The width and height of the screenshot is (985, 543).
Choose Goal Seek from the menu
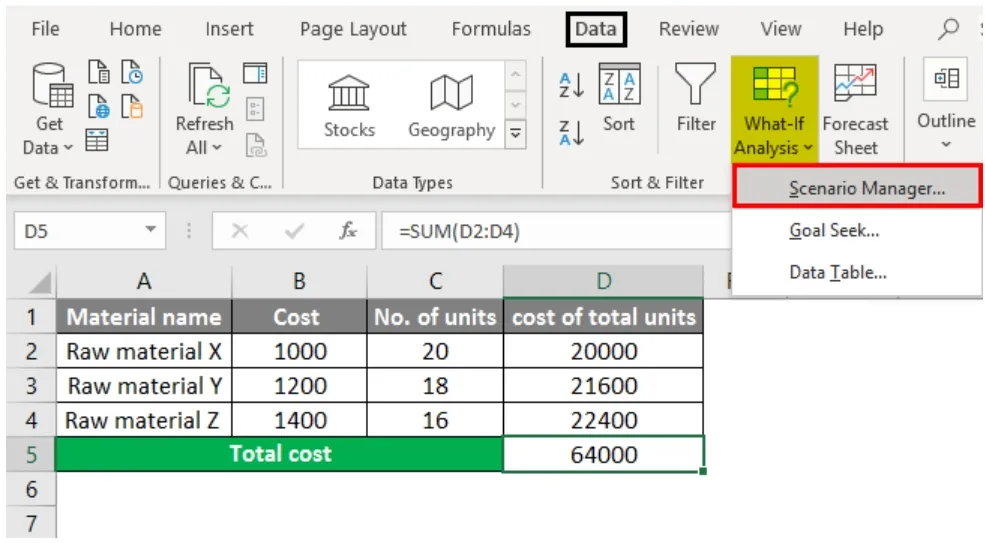click(x=857, y=231)
